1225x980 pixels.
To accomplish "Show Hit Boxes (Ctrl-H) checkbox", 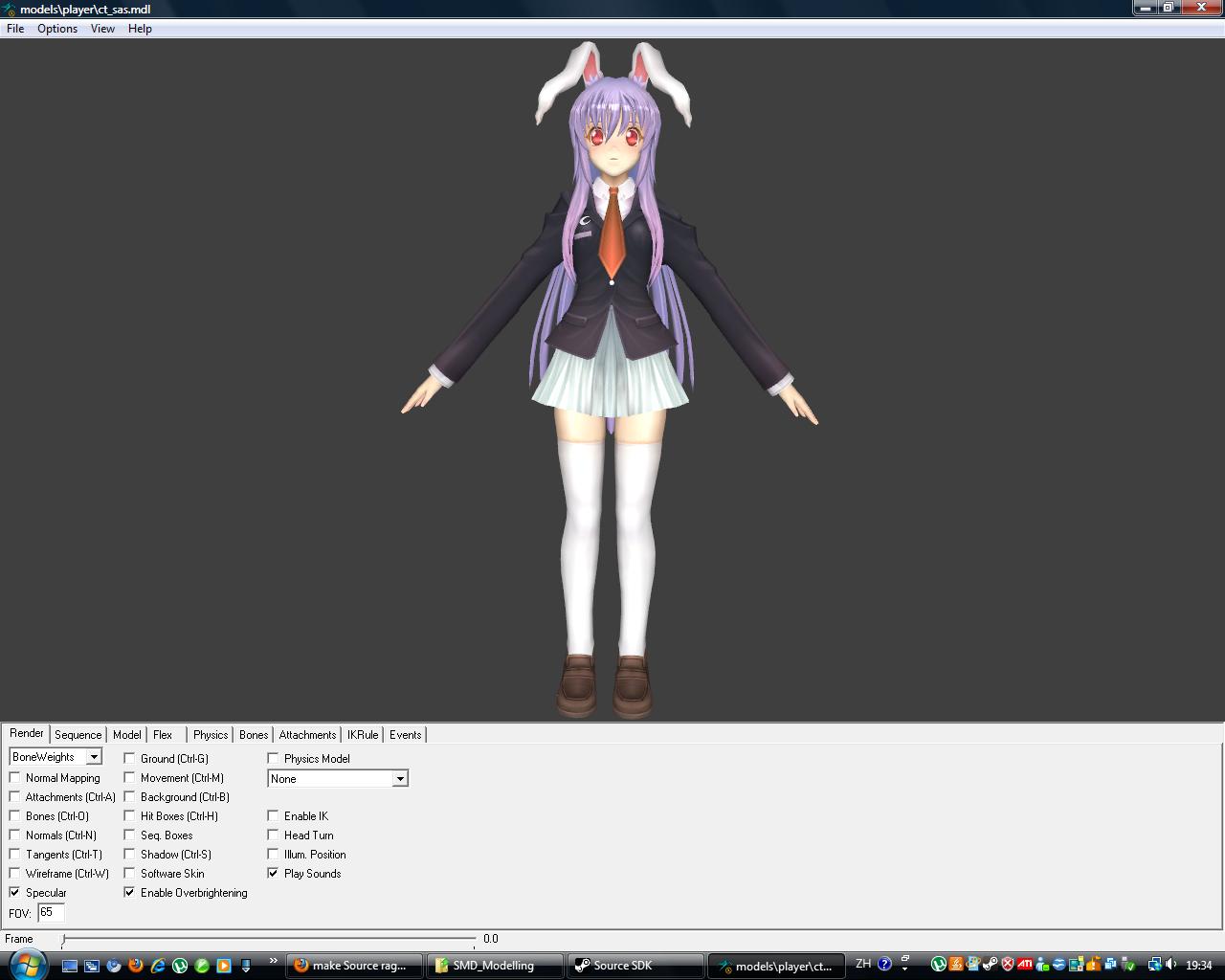I will click(x=129, y=815).
